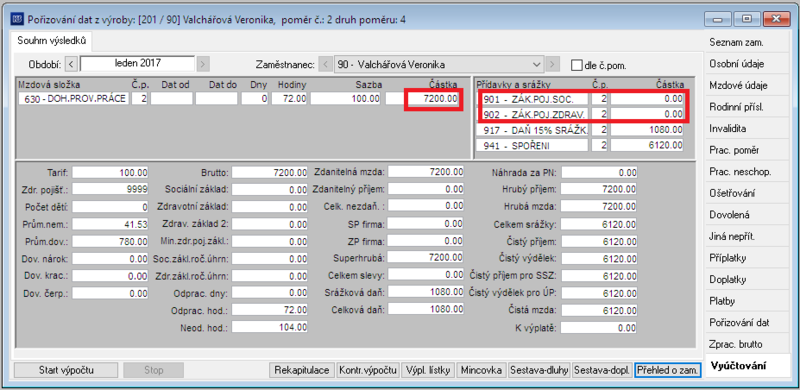Click the Dat od cell in wage row

pos(171,99)
